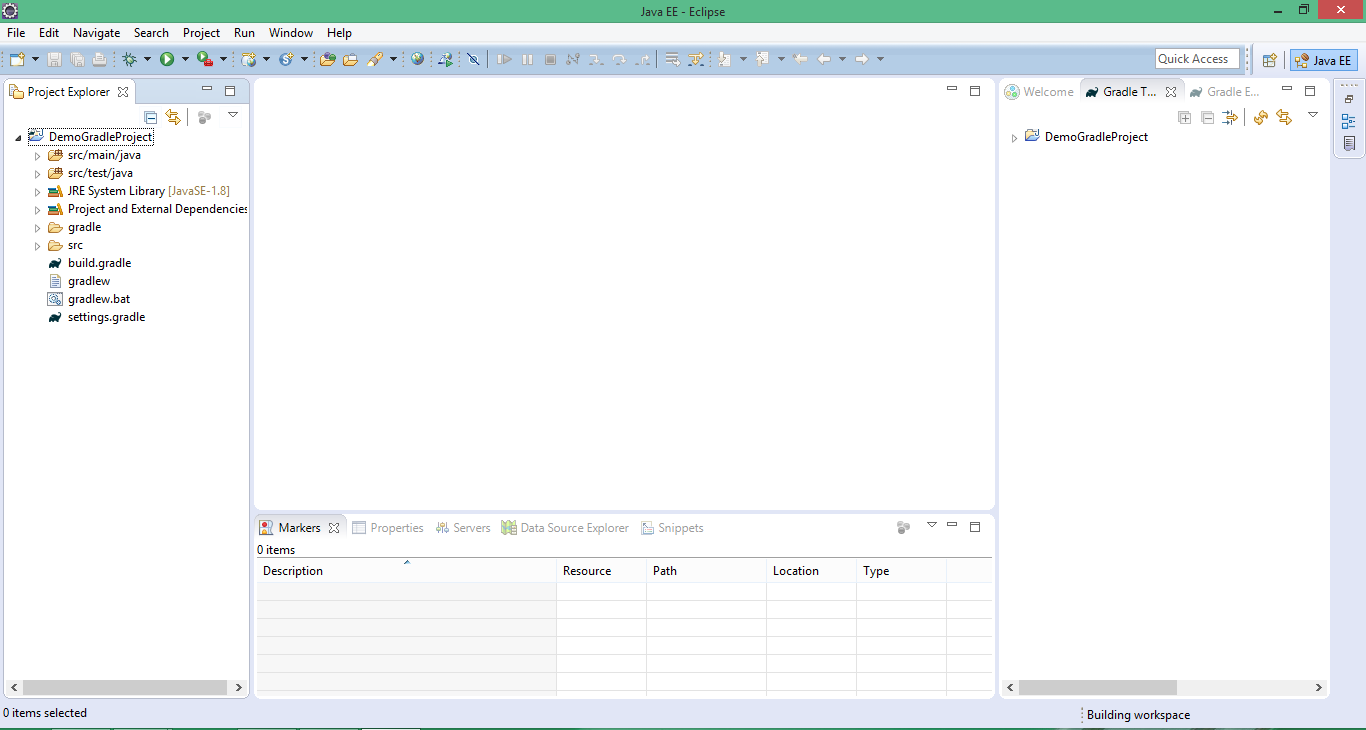Open the New wizard dropdown arrow
Screen dimensions: 1366x730
[x=35, y=60]
